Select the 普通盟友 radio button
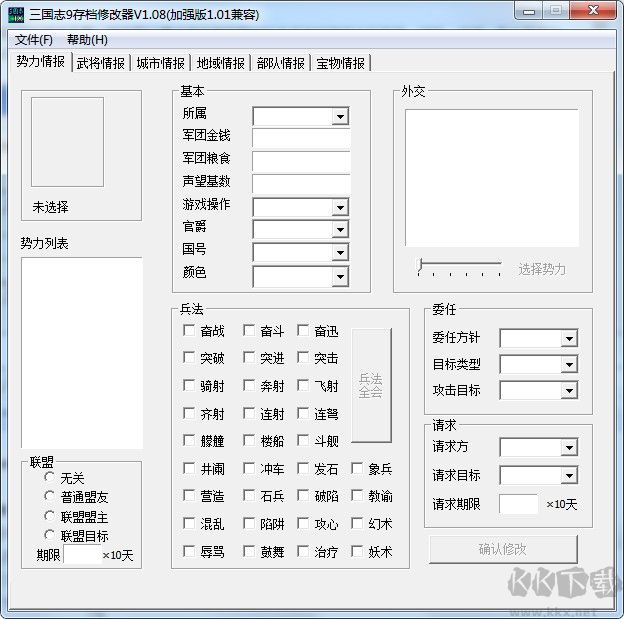Screen dimensions: 624x619 coord(49,497)
